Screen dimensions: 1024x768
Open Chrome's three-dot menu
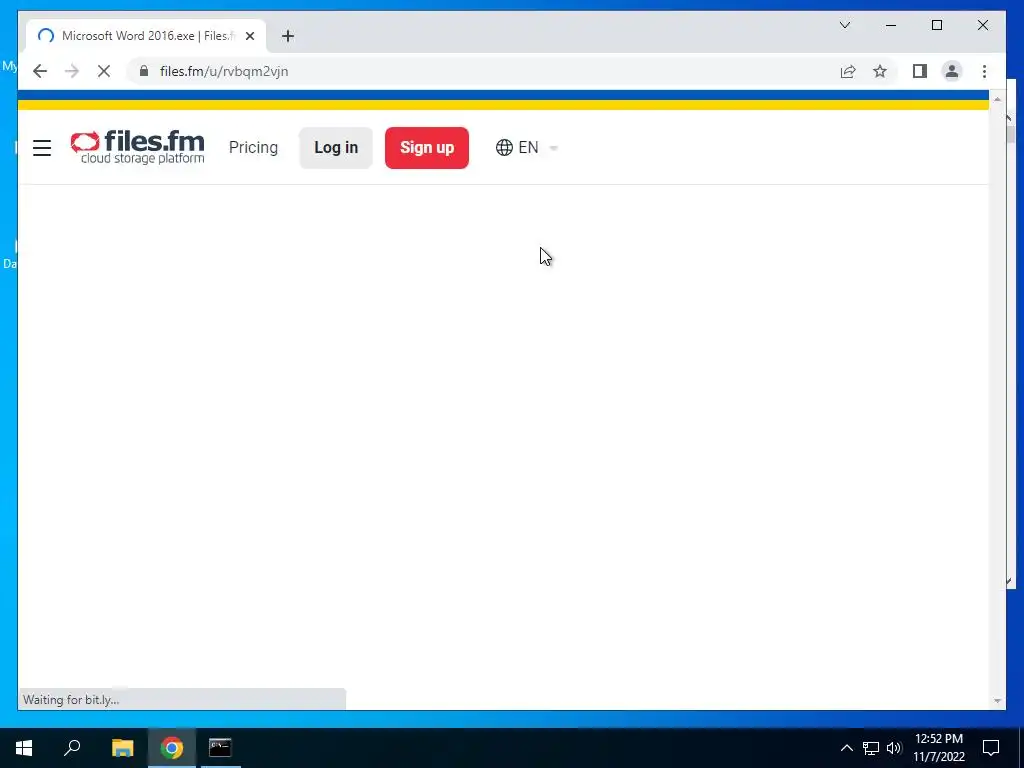984,71
